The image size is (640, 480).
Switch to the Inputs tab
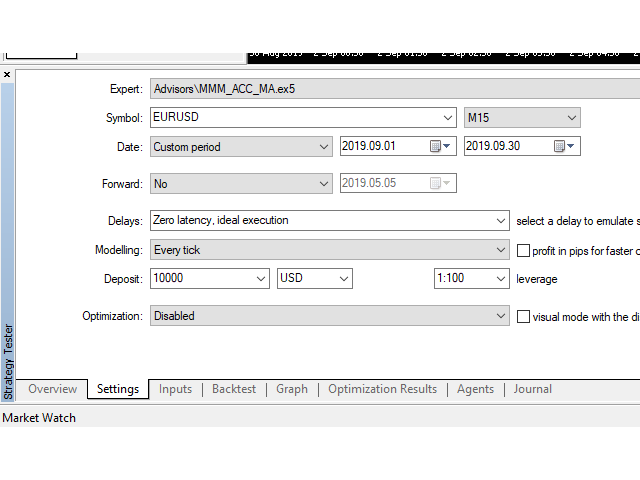click(175, 389)
